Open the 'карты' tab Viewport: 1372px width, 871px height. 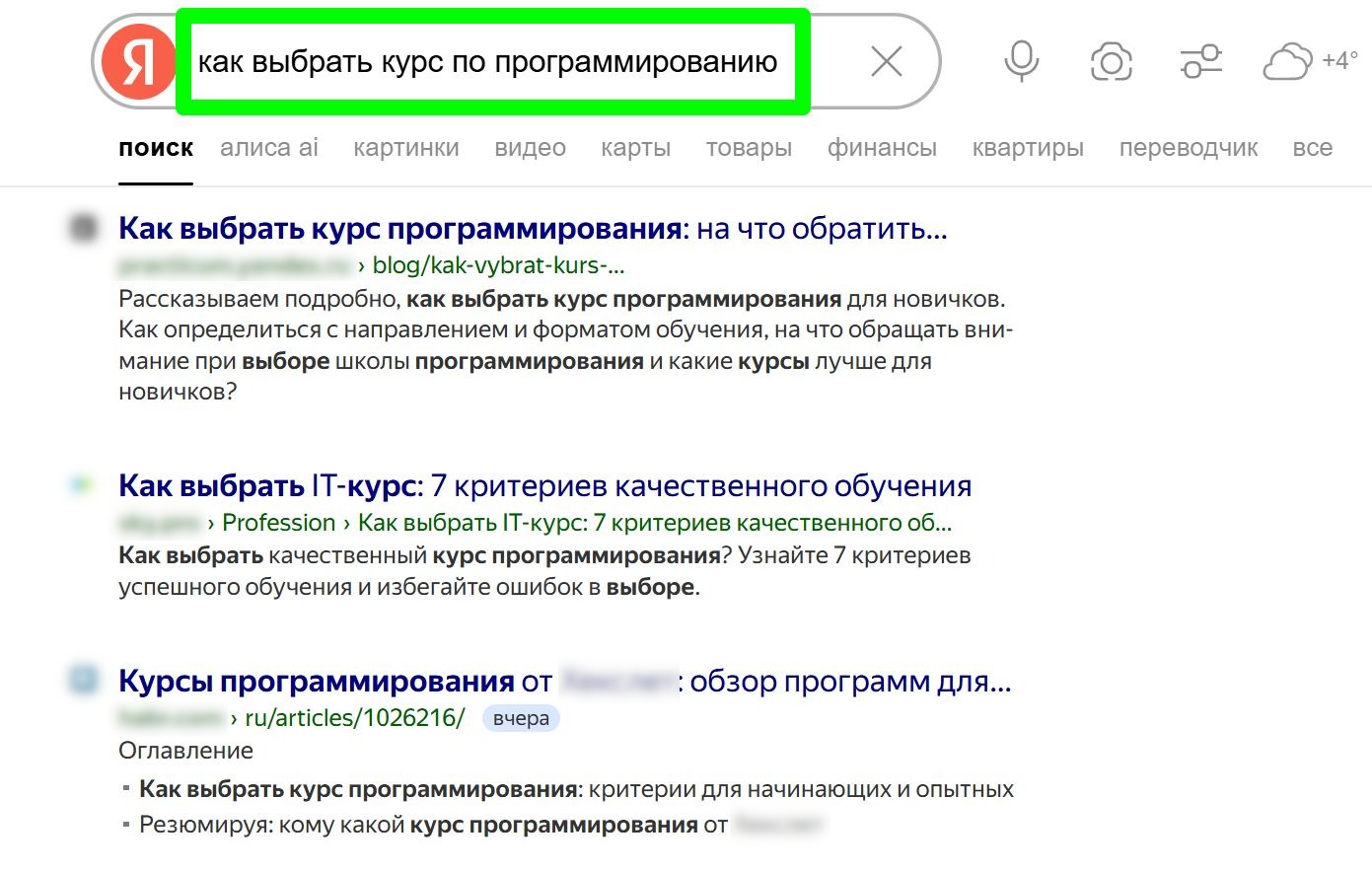click(x=636, y=148)
